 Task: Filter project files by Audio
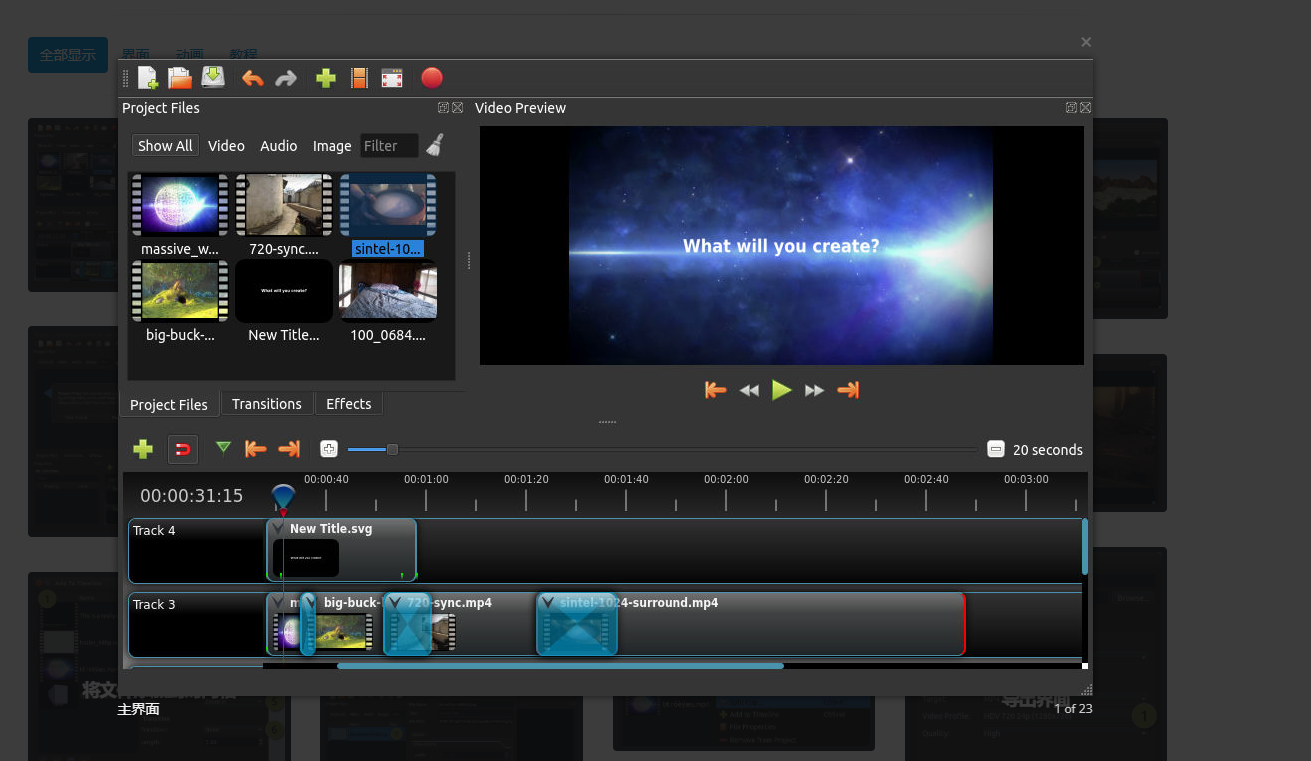[x=279, y=146]
